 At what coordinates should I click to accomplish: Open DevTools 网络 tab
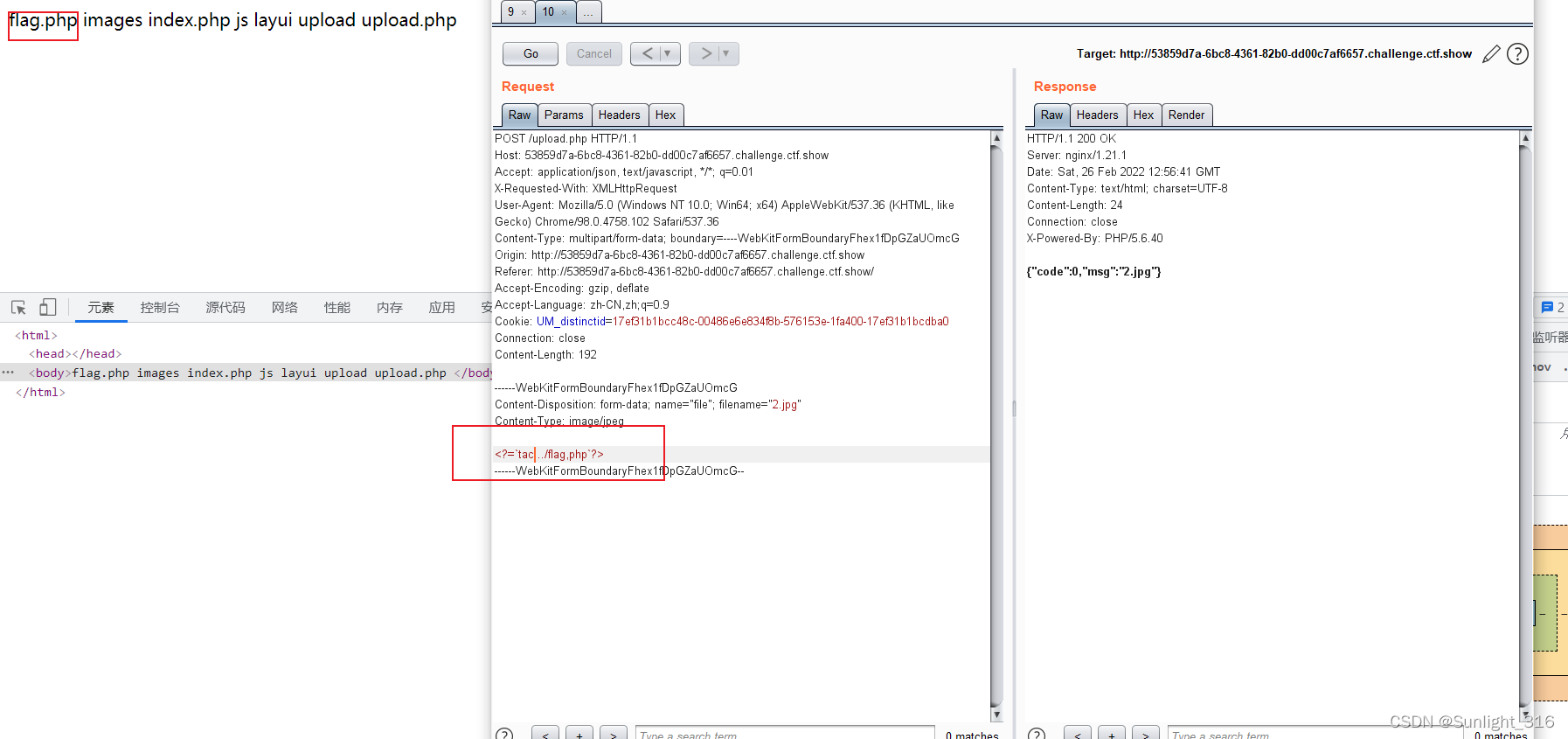[285, 307]
